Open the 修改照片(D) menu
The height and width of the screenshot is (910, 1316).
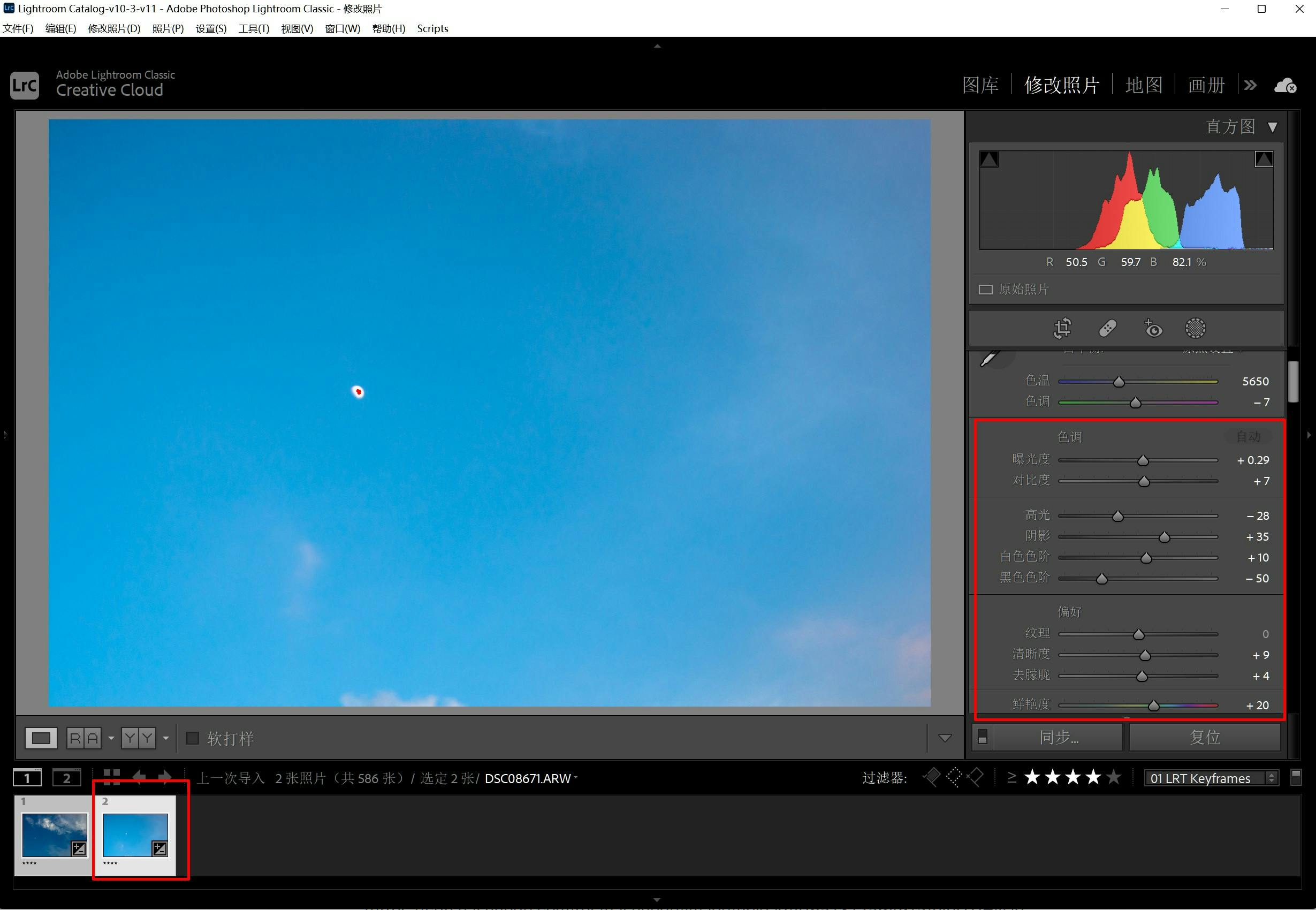114,28
